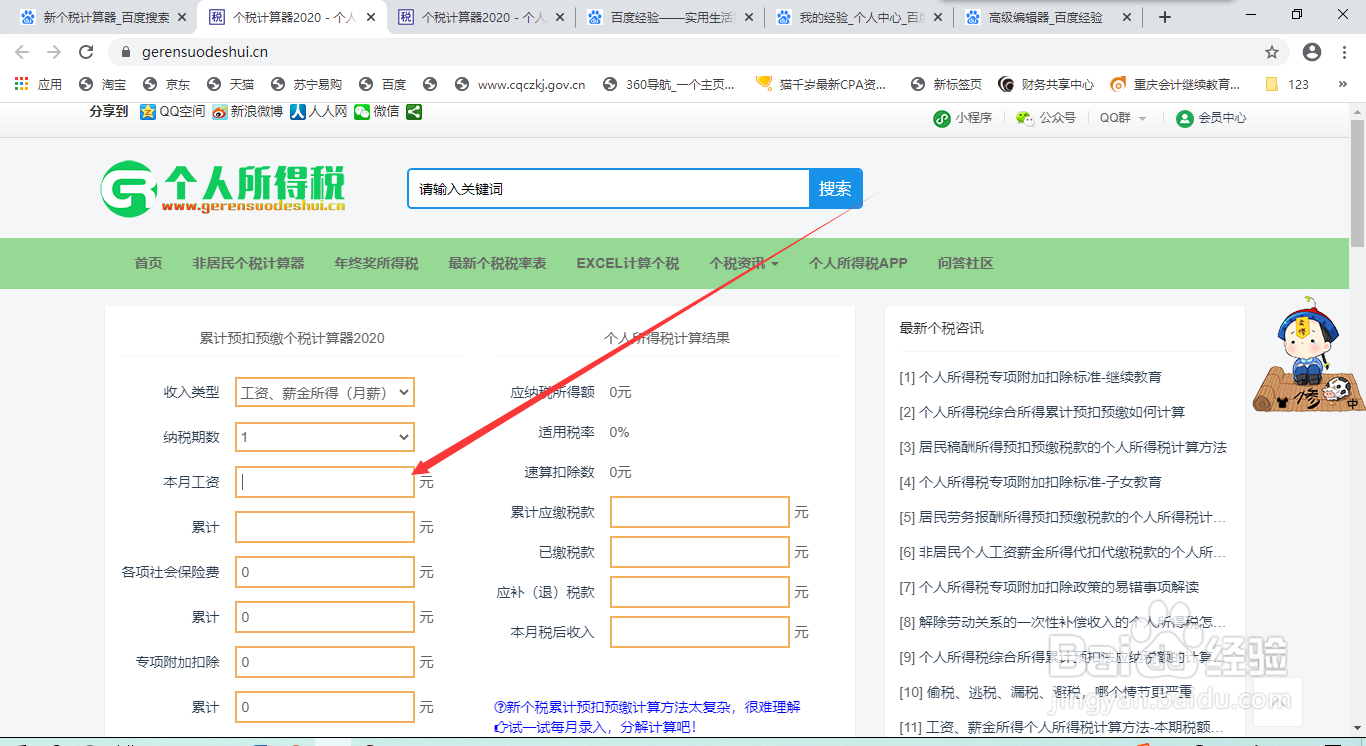
Task: Expand the QQ群 dropdown in header
Action: click(x=1123, y=118)
